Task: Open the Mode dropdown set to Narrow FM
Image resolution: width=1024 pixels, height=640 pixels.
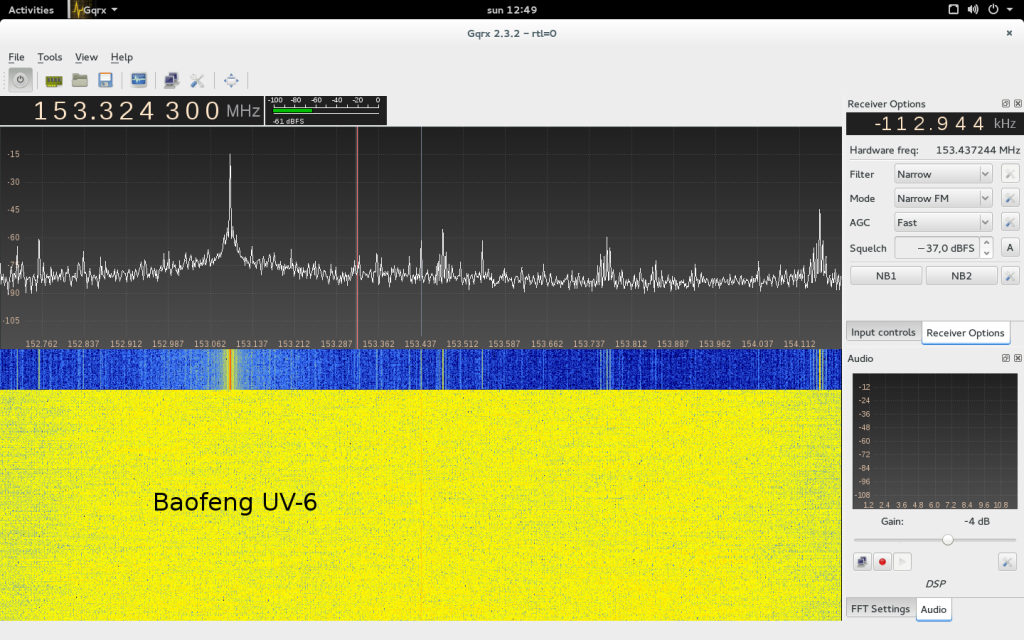Action: (943, 199)
